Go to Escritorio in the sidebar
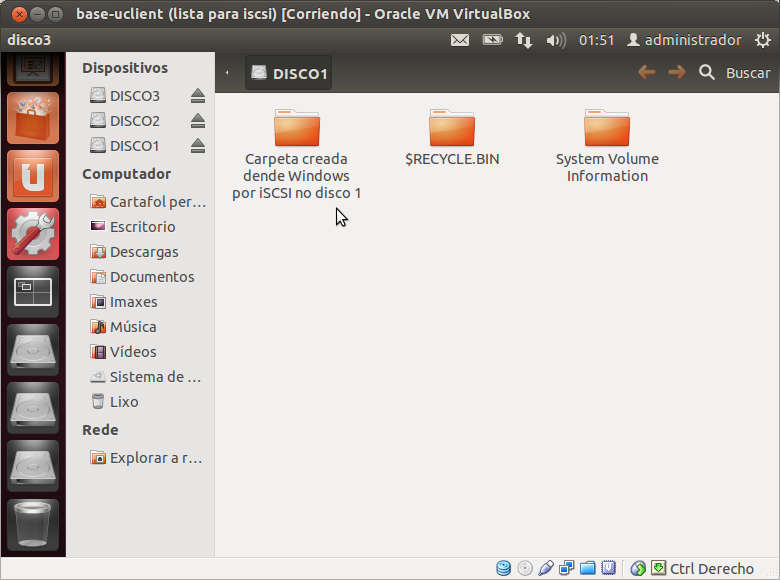The width and height of the screenshot is (780, 580). coord(133,227)
